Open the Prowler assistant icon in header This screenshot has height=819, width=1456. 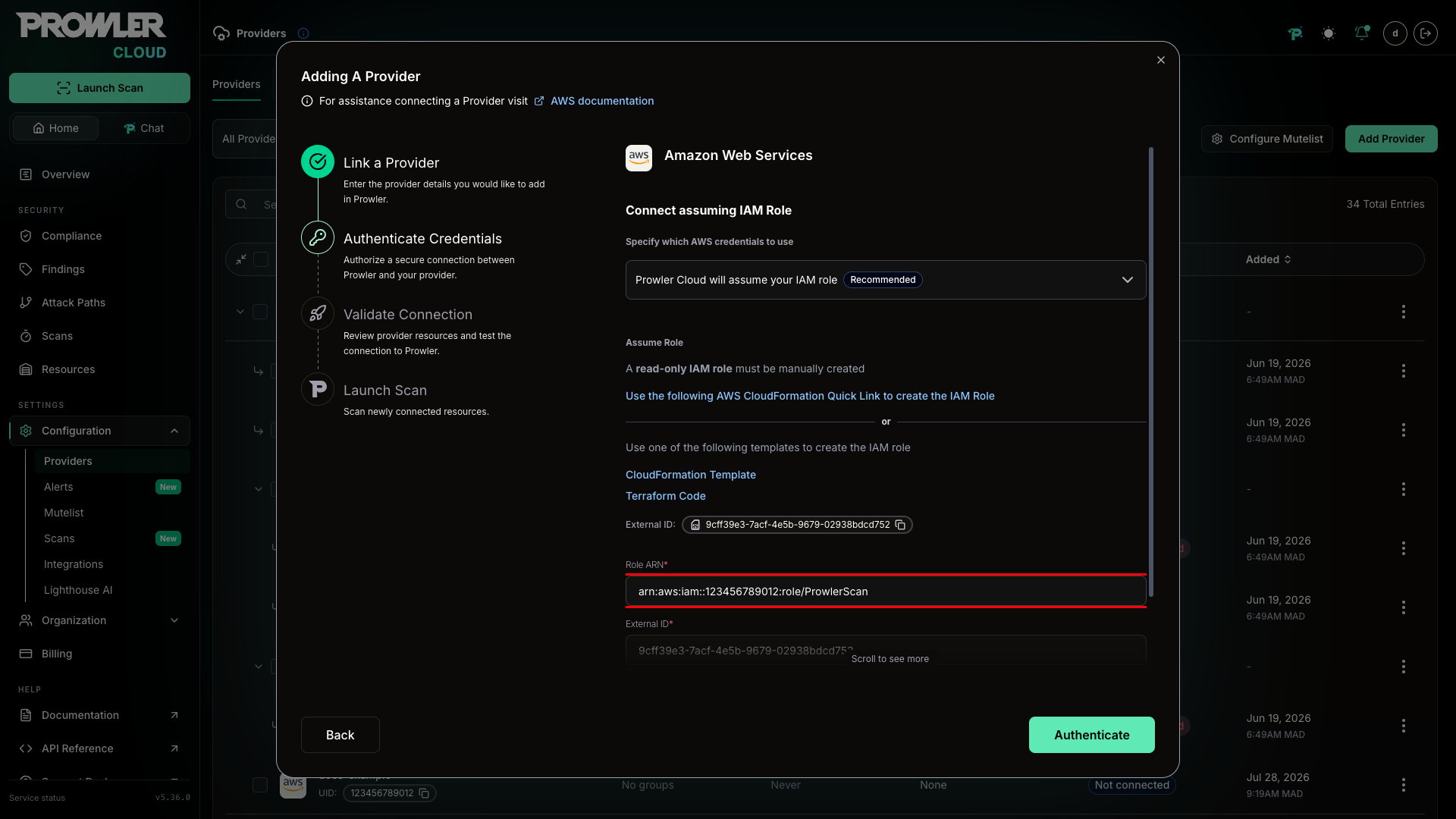(x=1295, y=33)
